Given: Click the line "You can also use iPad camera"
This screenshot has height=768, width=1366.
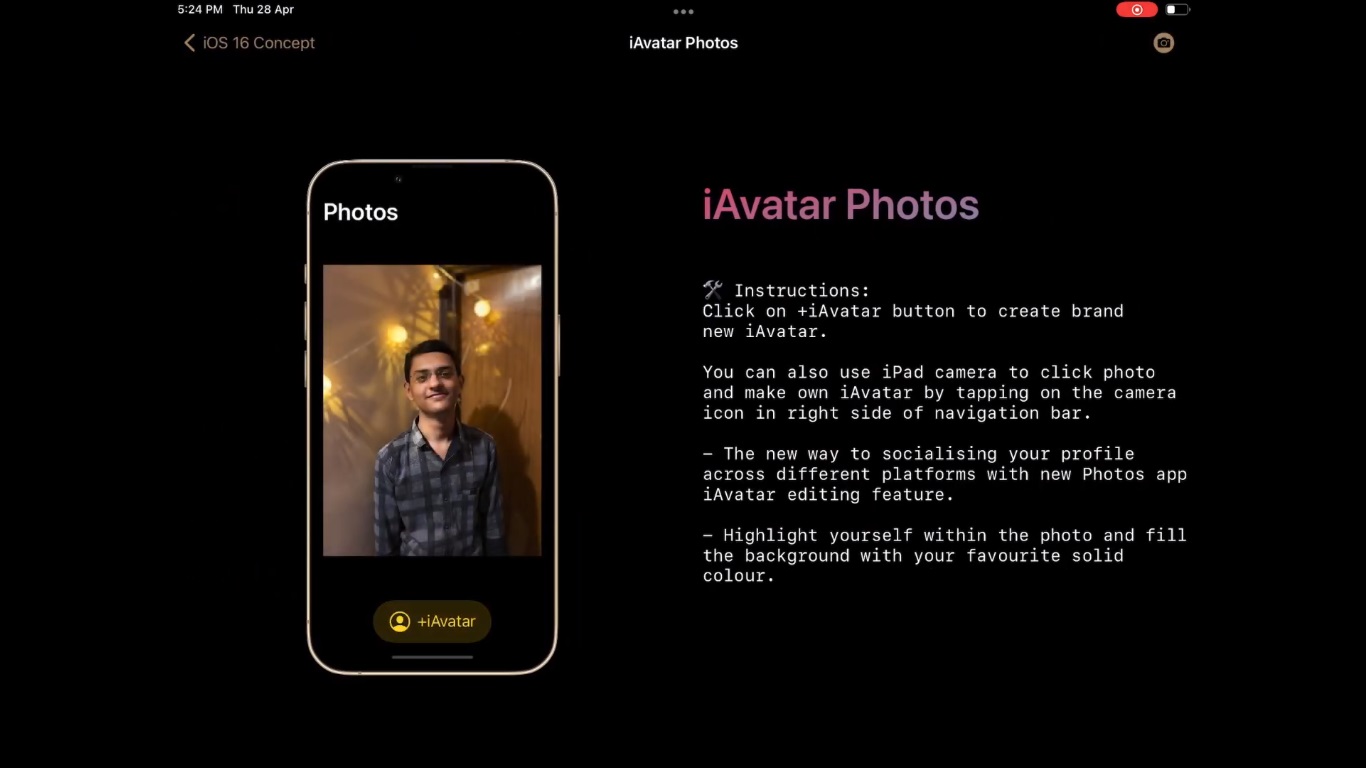Looking at the screenshot, I should click(929, 372).
